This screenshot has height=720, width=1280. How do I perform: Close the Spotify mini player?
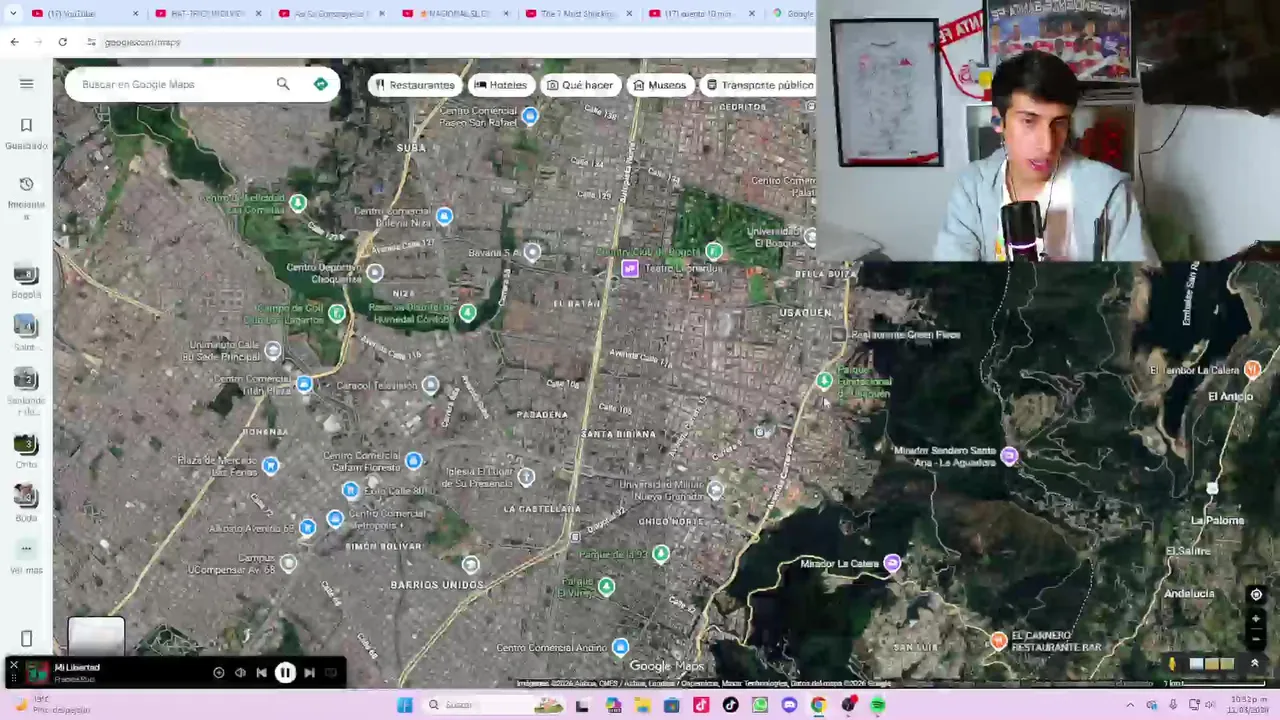14,664
